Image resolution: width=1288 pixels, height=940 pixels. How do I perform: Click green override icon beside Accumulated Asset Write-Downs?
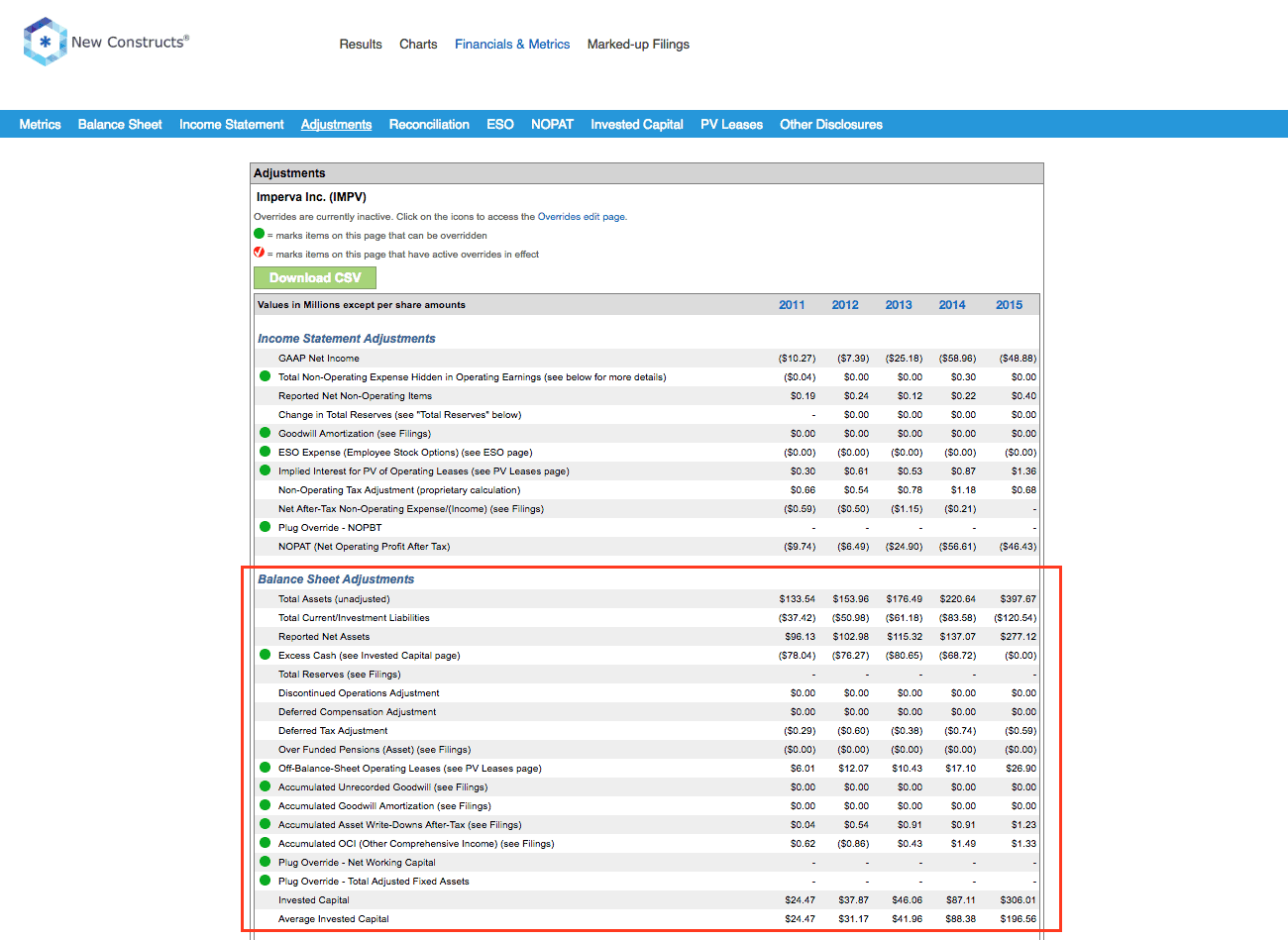265,824
